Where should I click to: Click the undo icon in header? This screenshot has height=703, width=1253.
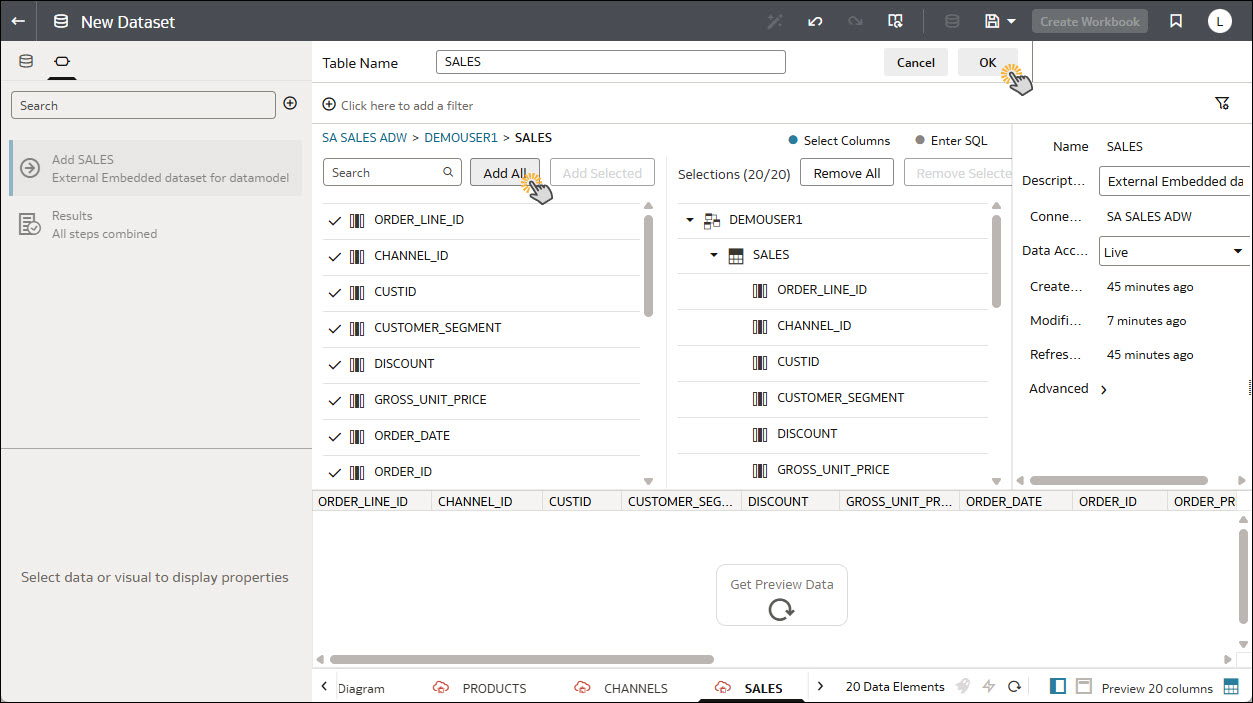(x=815, y=21)
